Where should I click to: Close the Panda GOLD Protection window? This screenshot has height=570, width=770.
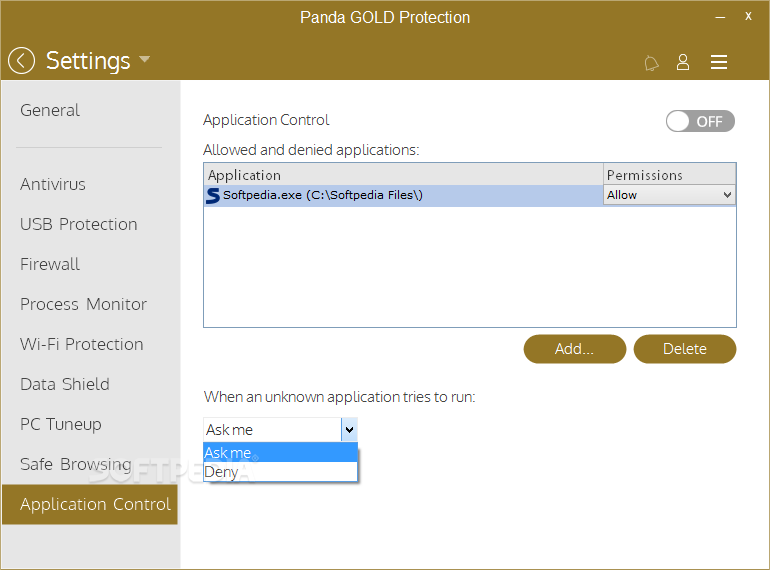[x=748, y=16]
